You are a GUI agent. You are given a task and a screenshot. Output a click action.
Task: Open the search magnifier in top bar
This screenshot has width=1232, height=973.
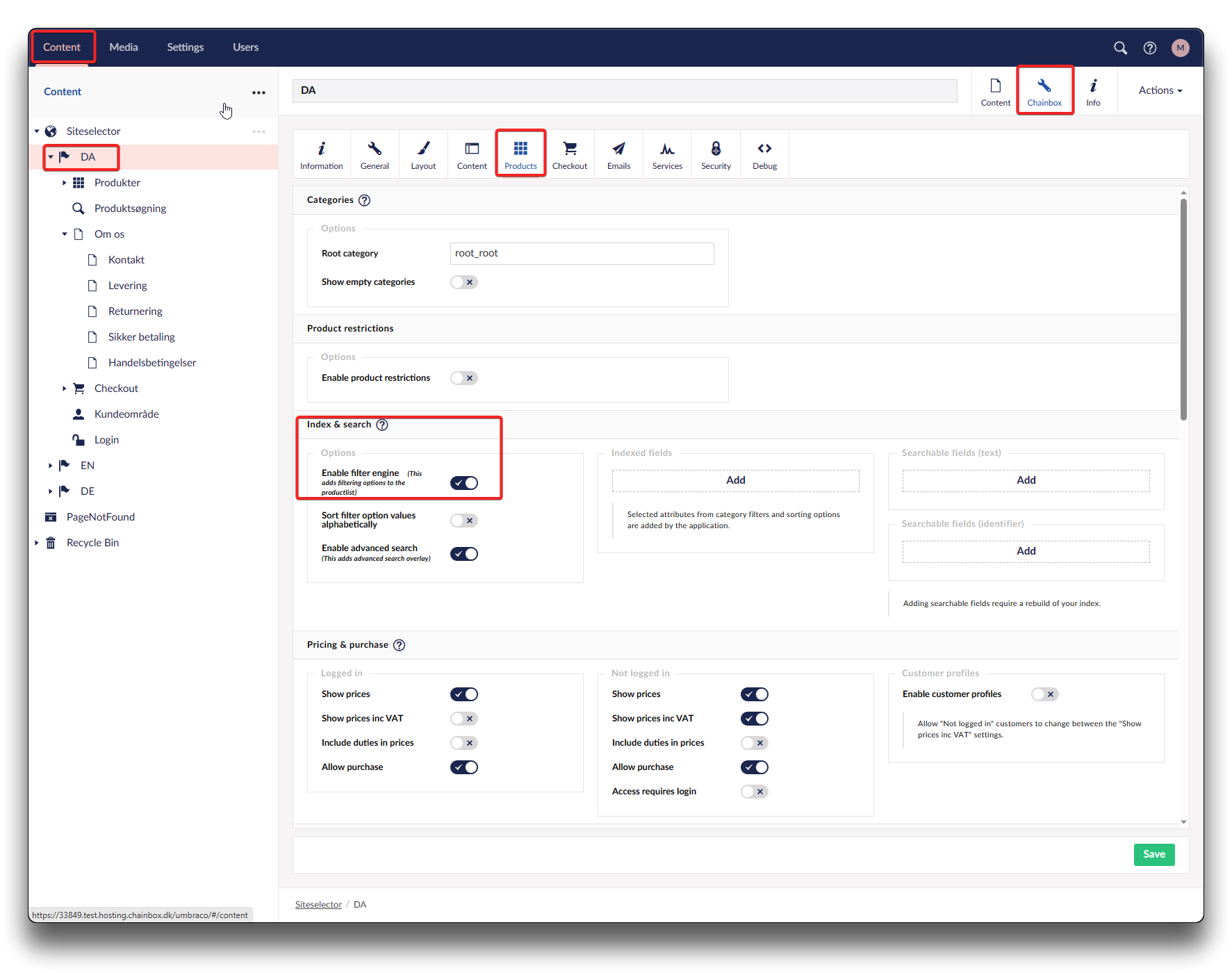[1120, 48]
